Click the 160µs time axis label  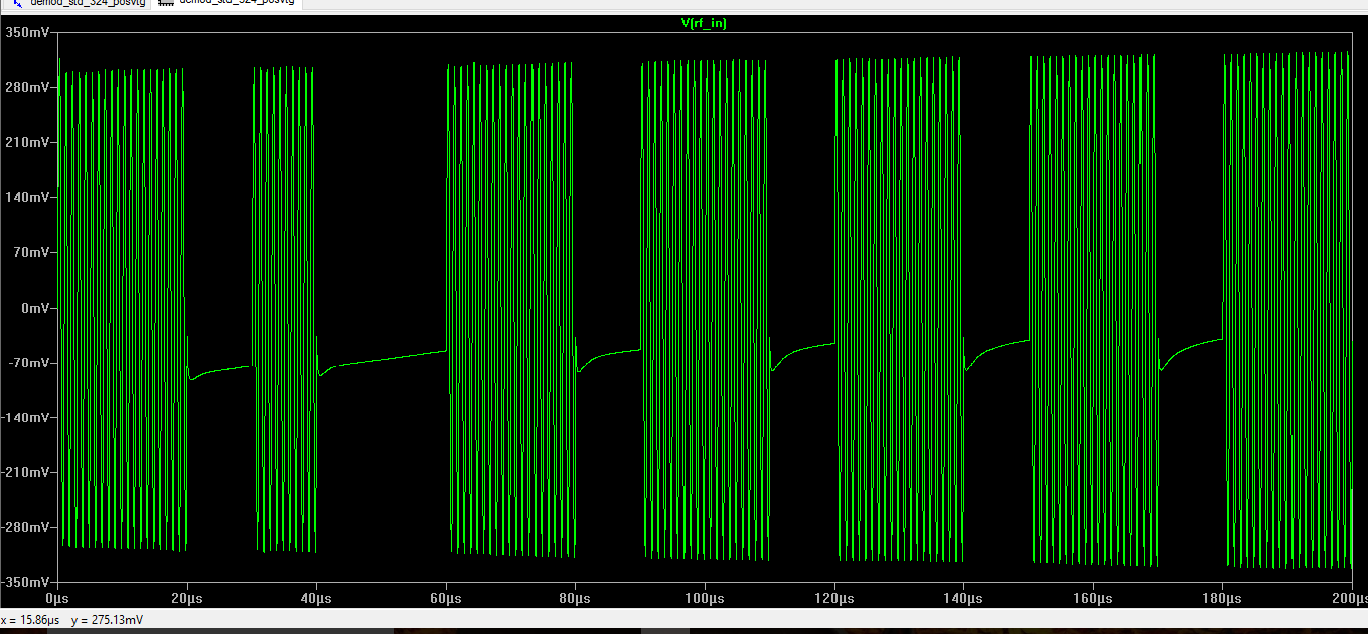[x=1093, y=596]
